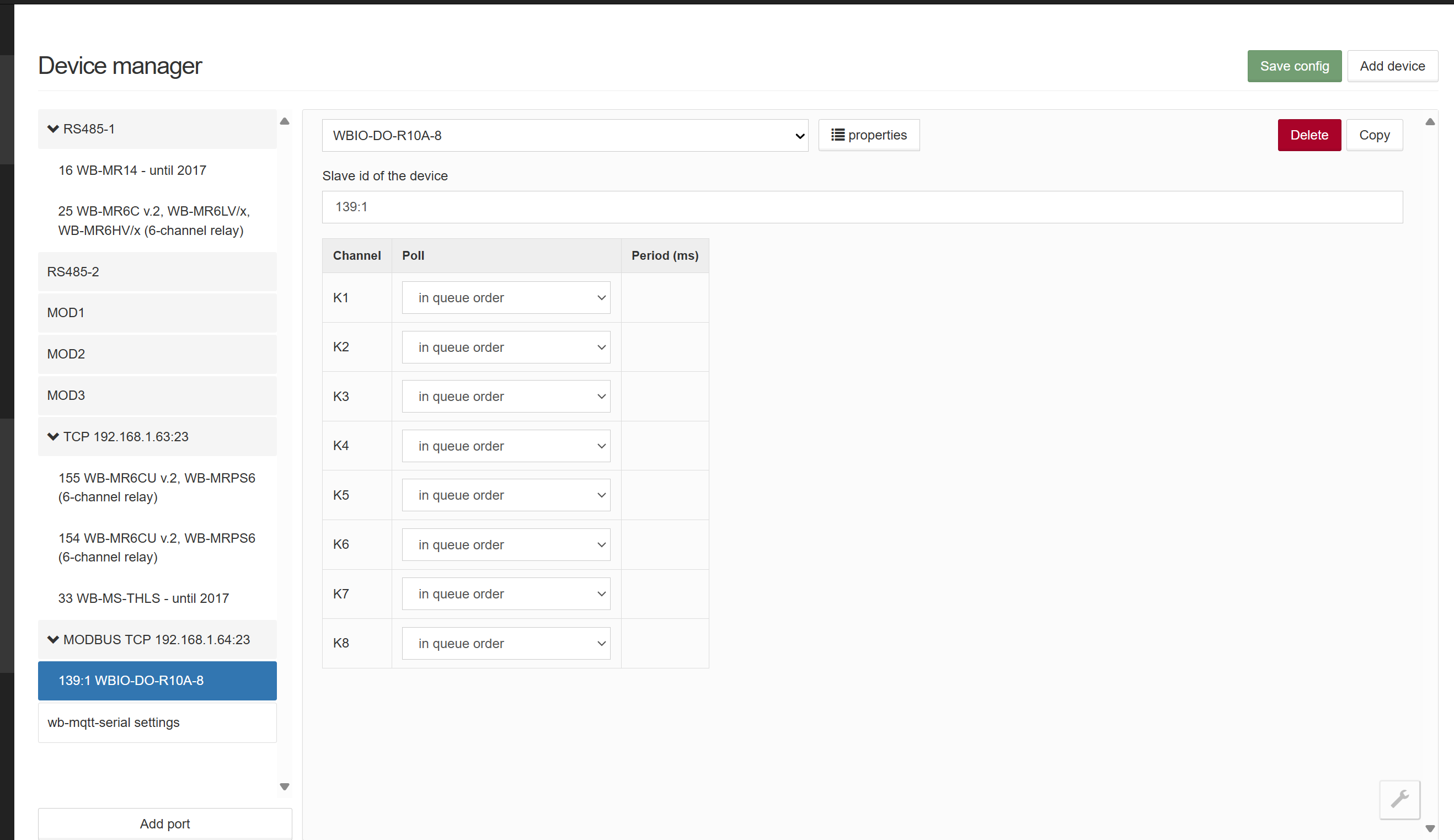This screenshot has width=1454, height=840.
Task: Open the WBIO-DO-R10A-8 device type dropdown
Action: [x=564, y=136]
